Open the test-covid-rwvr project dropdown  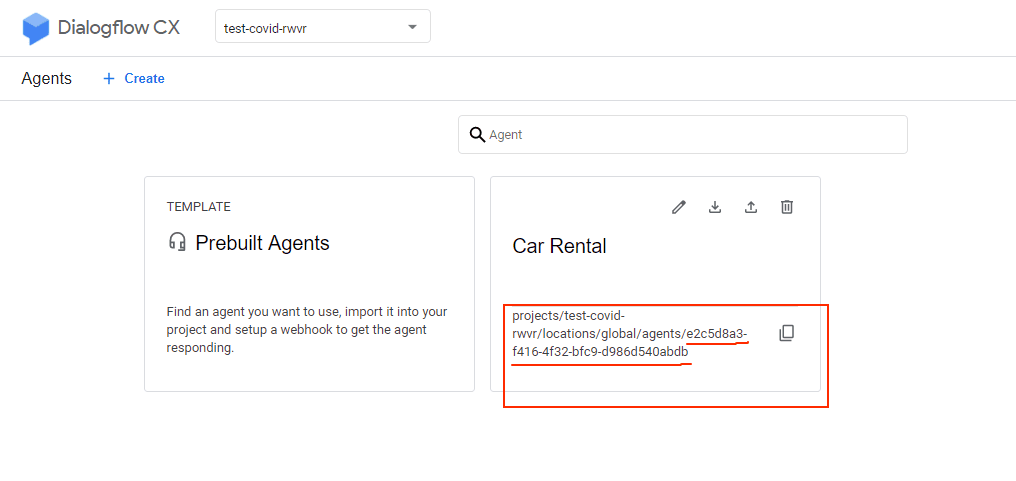[323, 27]
